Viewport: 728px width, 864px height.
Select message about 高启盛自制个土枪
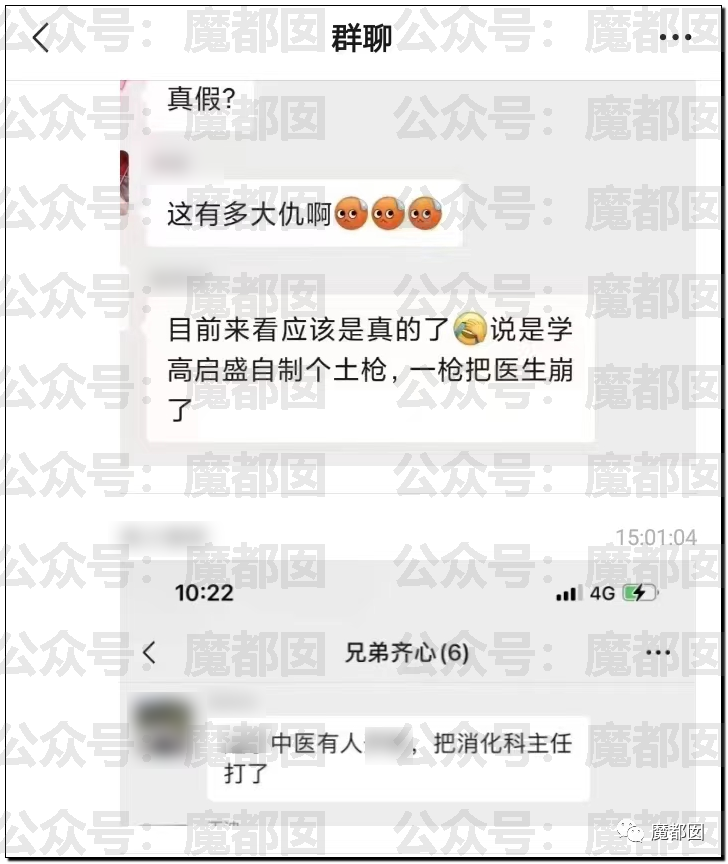[370, 370]
